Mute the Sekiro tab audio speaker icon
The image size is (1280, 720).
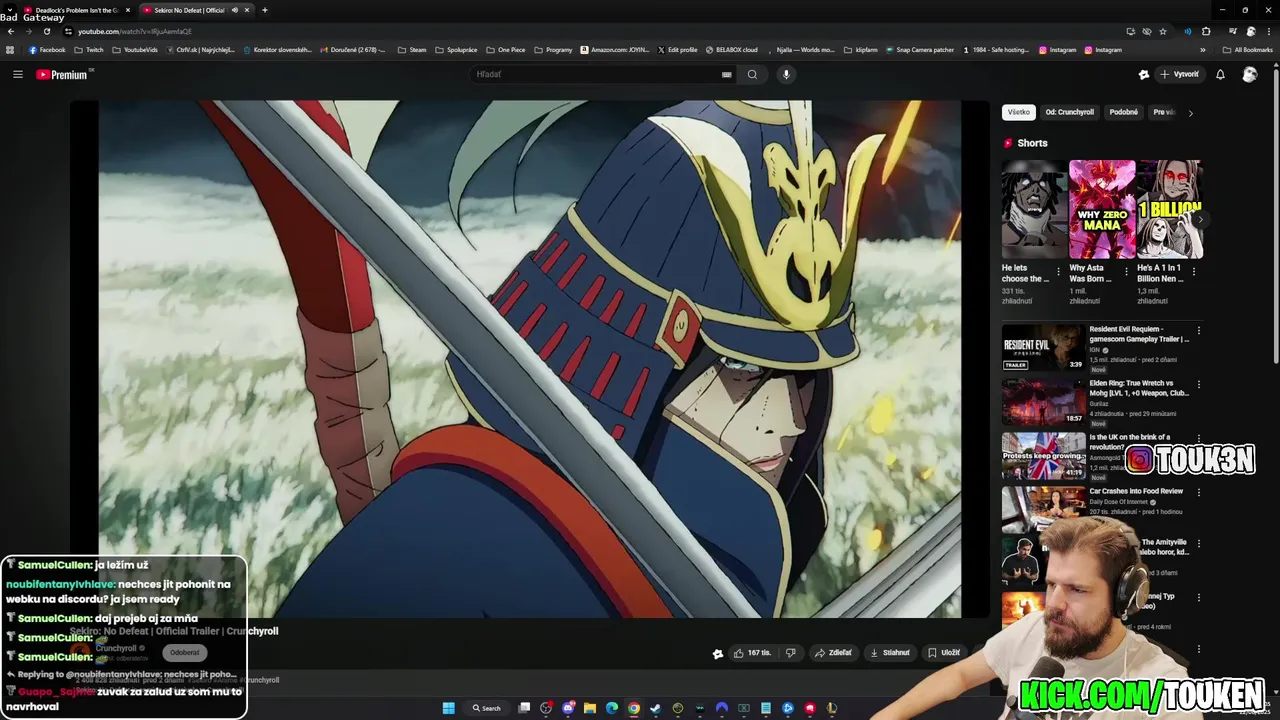(x=235, y=10)
